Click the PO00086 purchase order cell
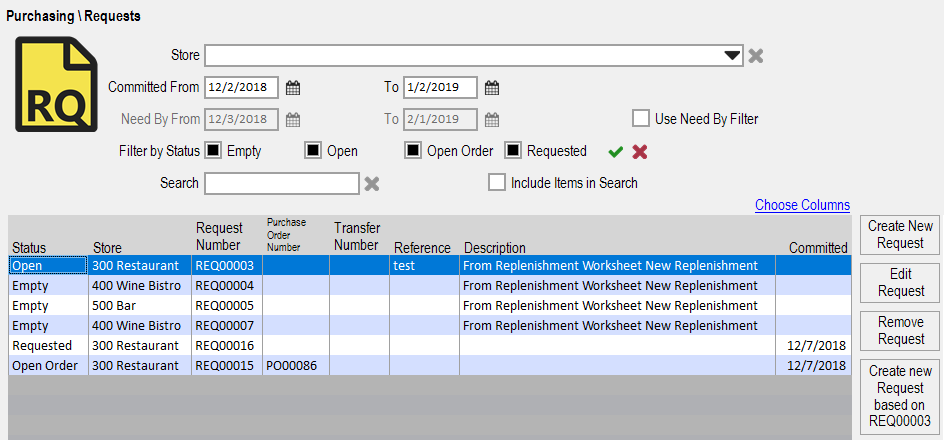944x440 pixels. click(296, 365)
